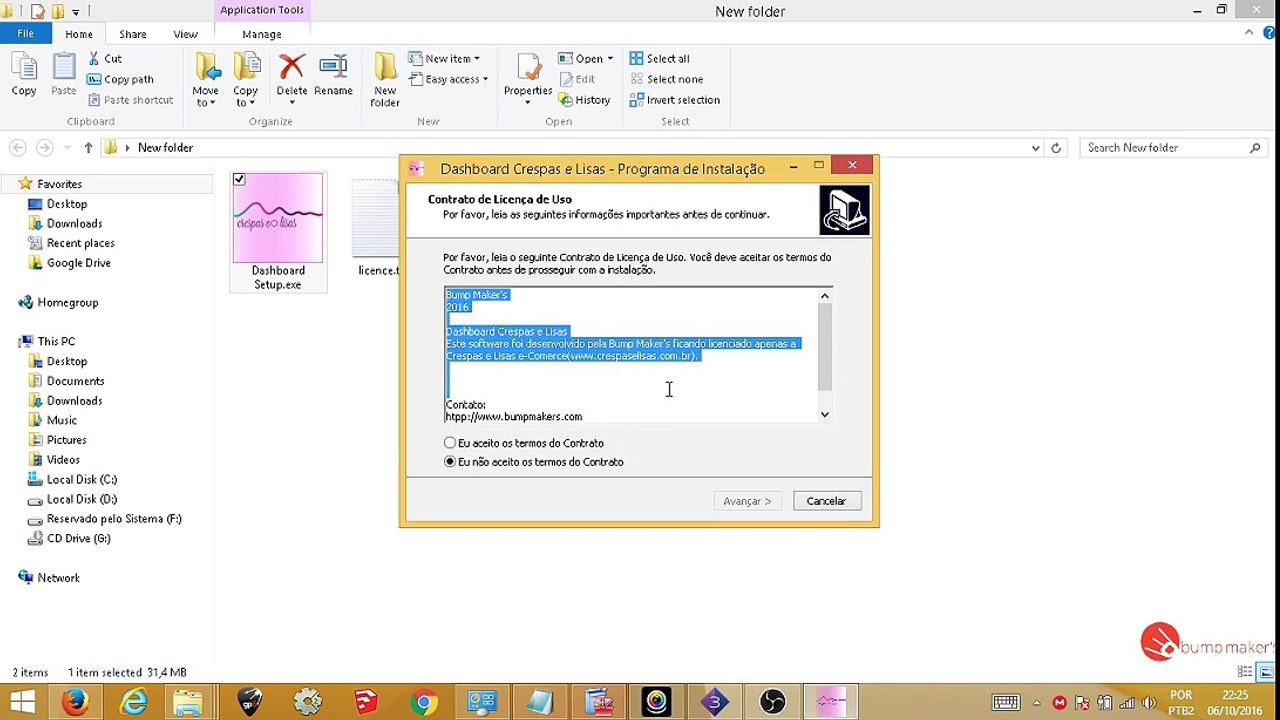The width and height of the screenshot is (1280, 720).
Task: Go up one folder level arrow
Action: pos(88,148)
